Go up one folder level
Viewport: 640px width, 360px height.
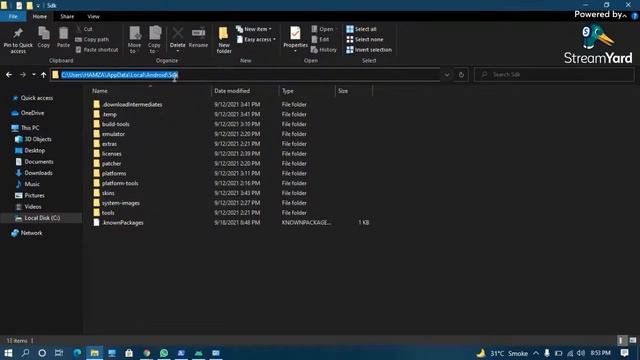point(43,75)
